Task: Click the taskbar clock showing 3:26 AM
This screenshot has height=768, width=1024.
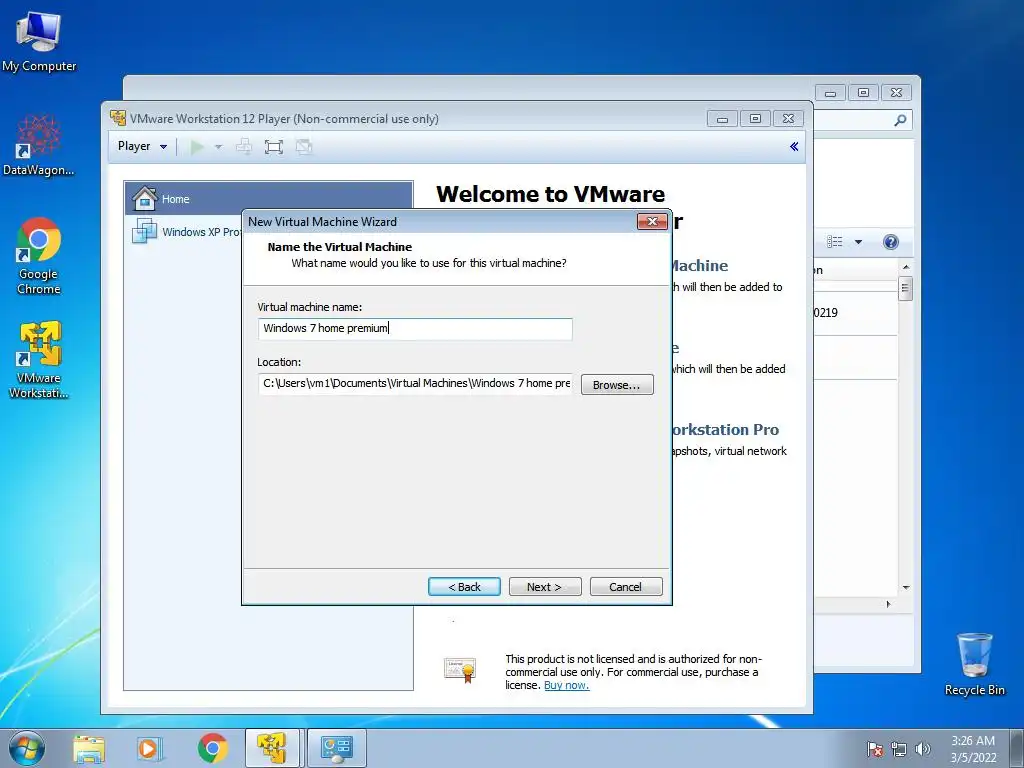Action: [973, 749]
